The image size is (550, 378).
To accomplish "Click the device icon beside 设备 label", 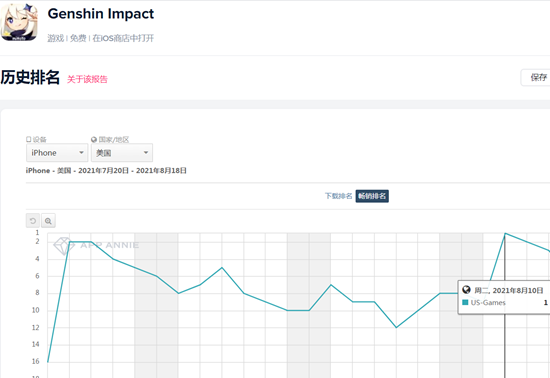I will point(29,139).
